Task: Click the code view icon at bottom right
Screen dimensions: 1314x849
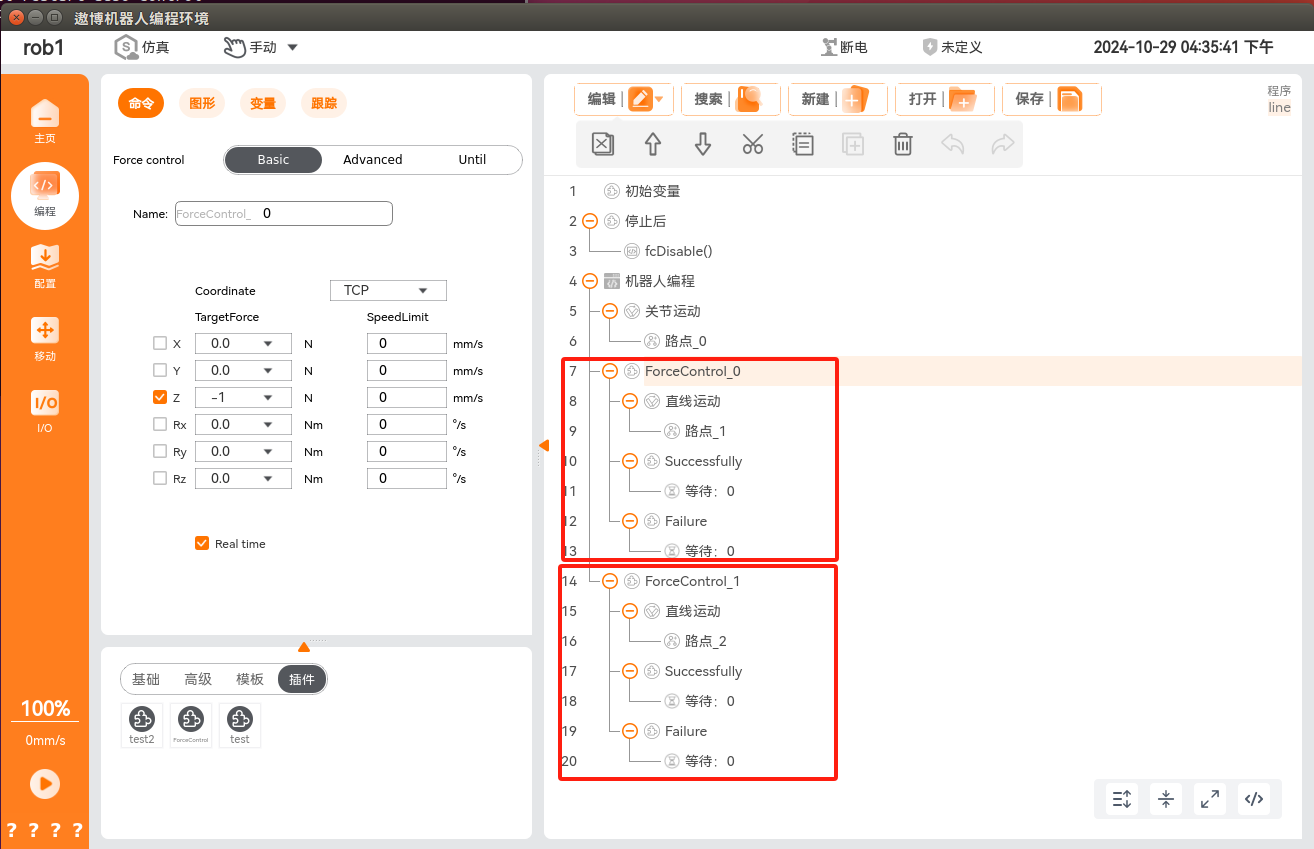Action: point(1253,799)
